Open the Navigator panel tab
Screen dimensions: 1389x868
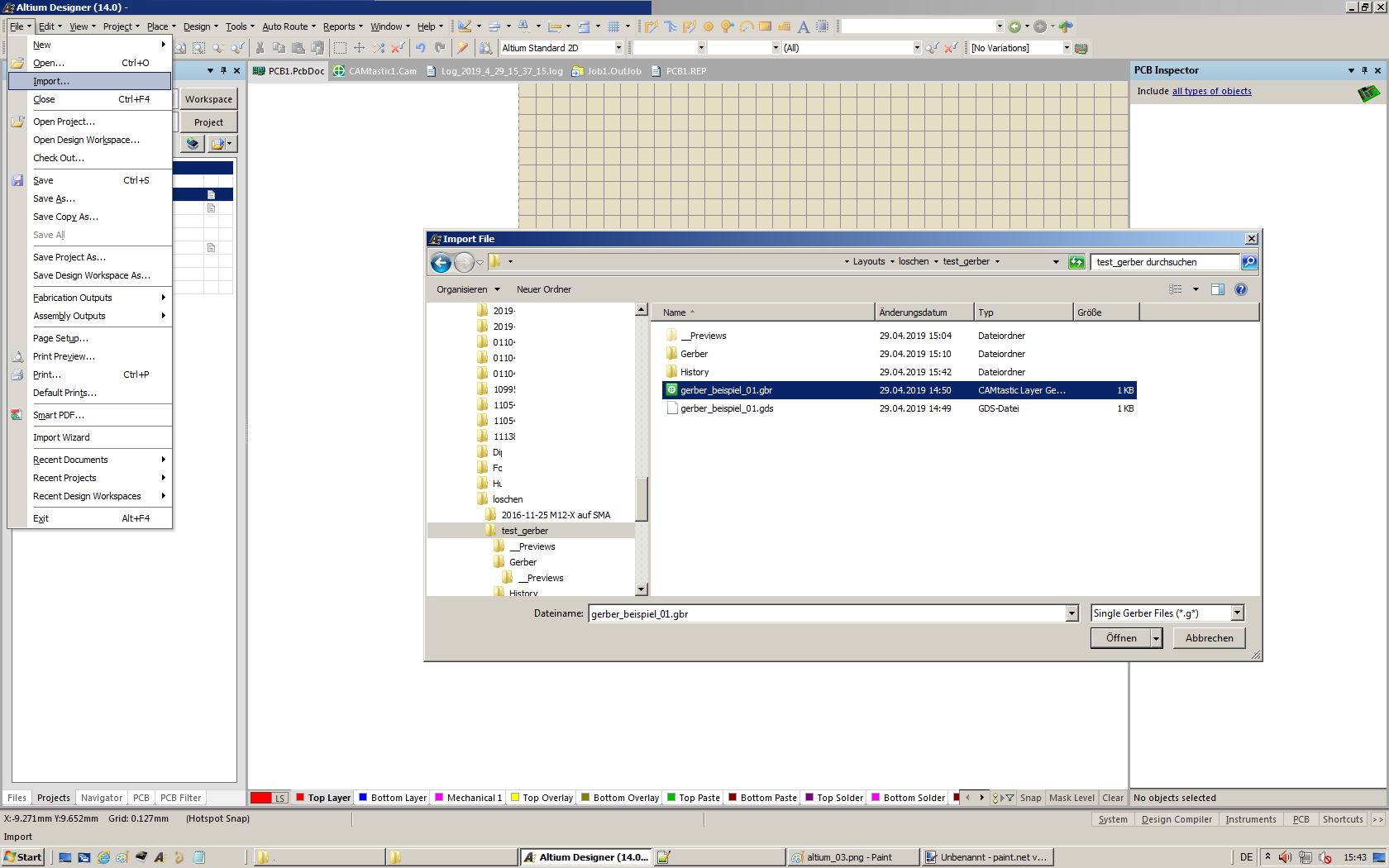coord(102,798)
